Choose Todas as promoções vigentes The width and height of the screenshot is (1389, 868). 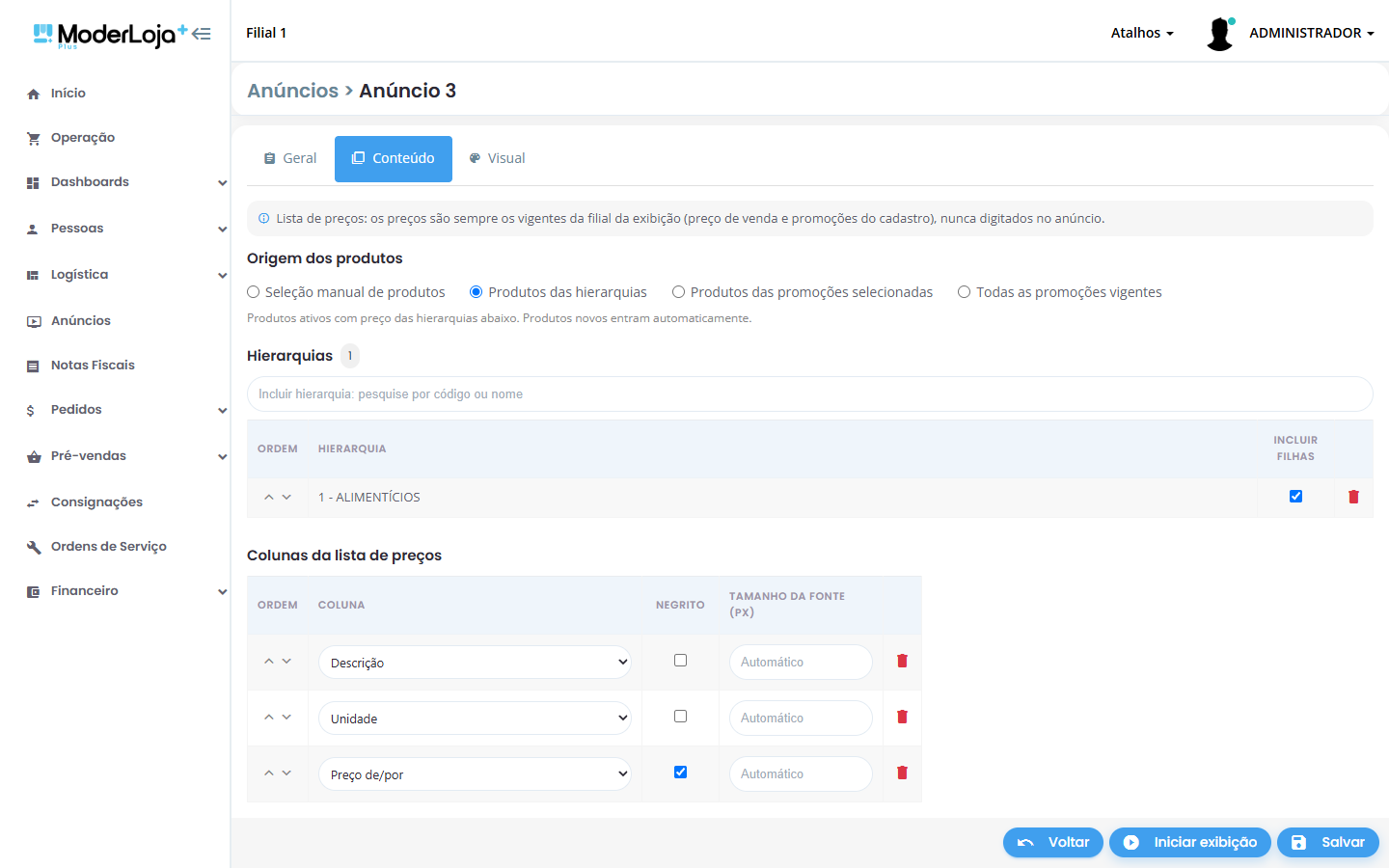coord(964,292)
